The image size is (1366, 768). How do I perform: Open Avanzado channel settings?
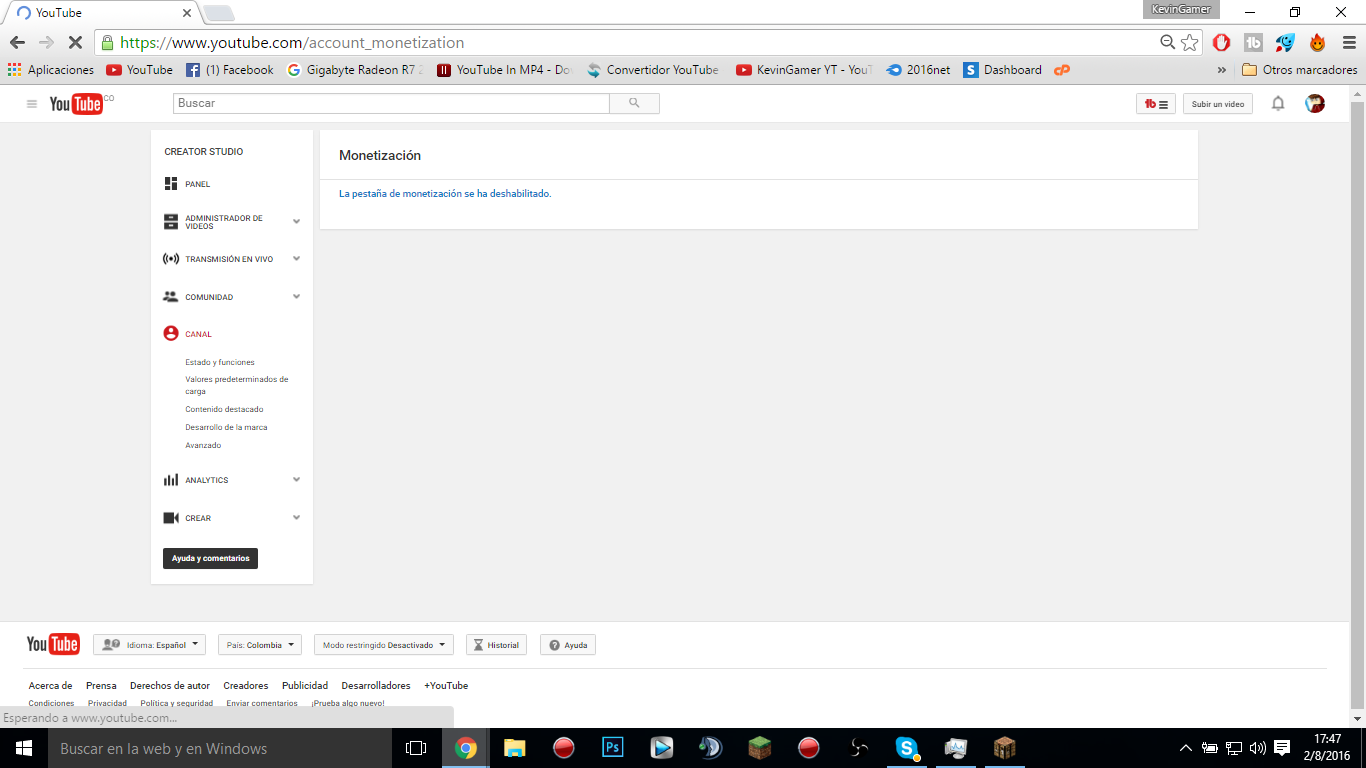pos(203,445)
